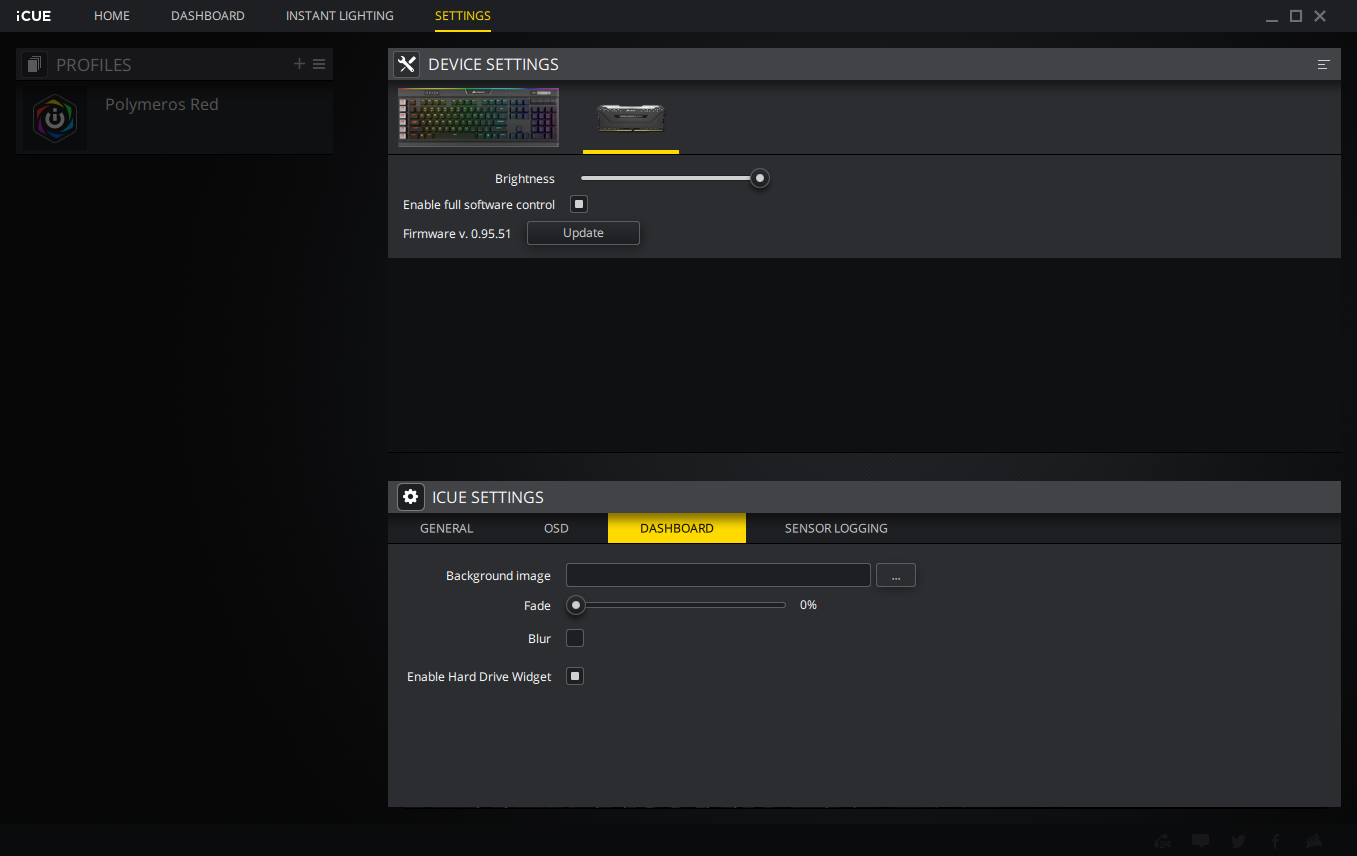Image resolution: width=1357 pixels, height=856 pixels.
Task: Open the Device Settings options menu icon
Action: [x=1323, y=64]
